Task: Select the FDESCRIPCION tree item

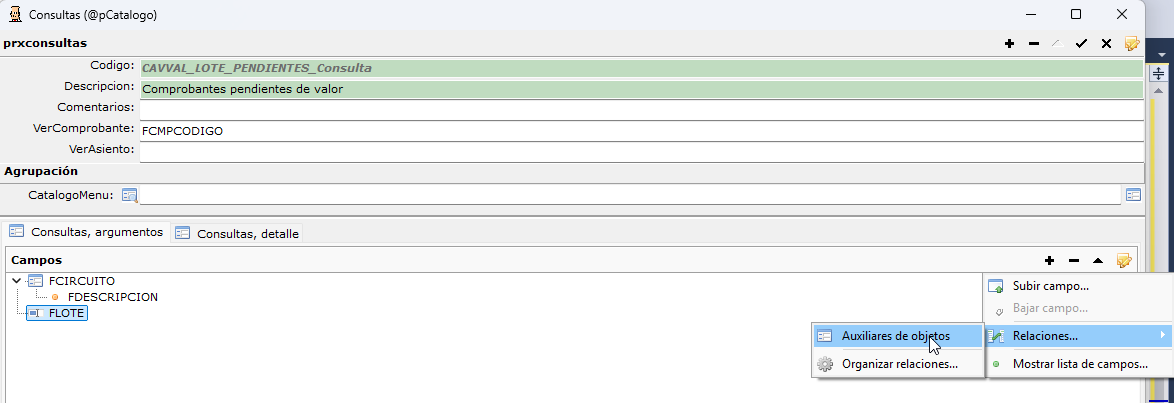Action: pyautogui.click(x=112, y=297)
